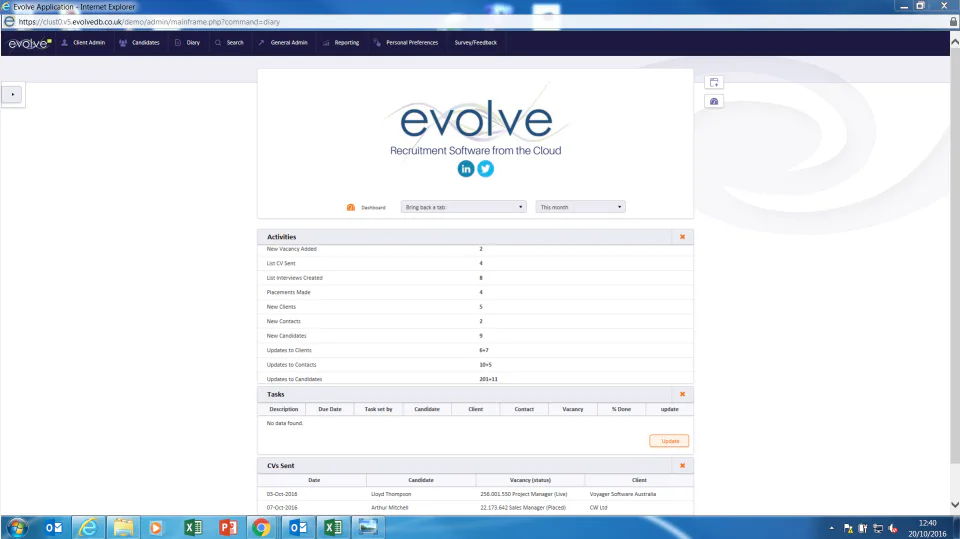
Task: Open the Search menu
Action: (229, 43)
